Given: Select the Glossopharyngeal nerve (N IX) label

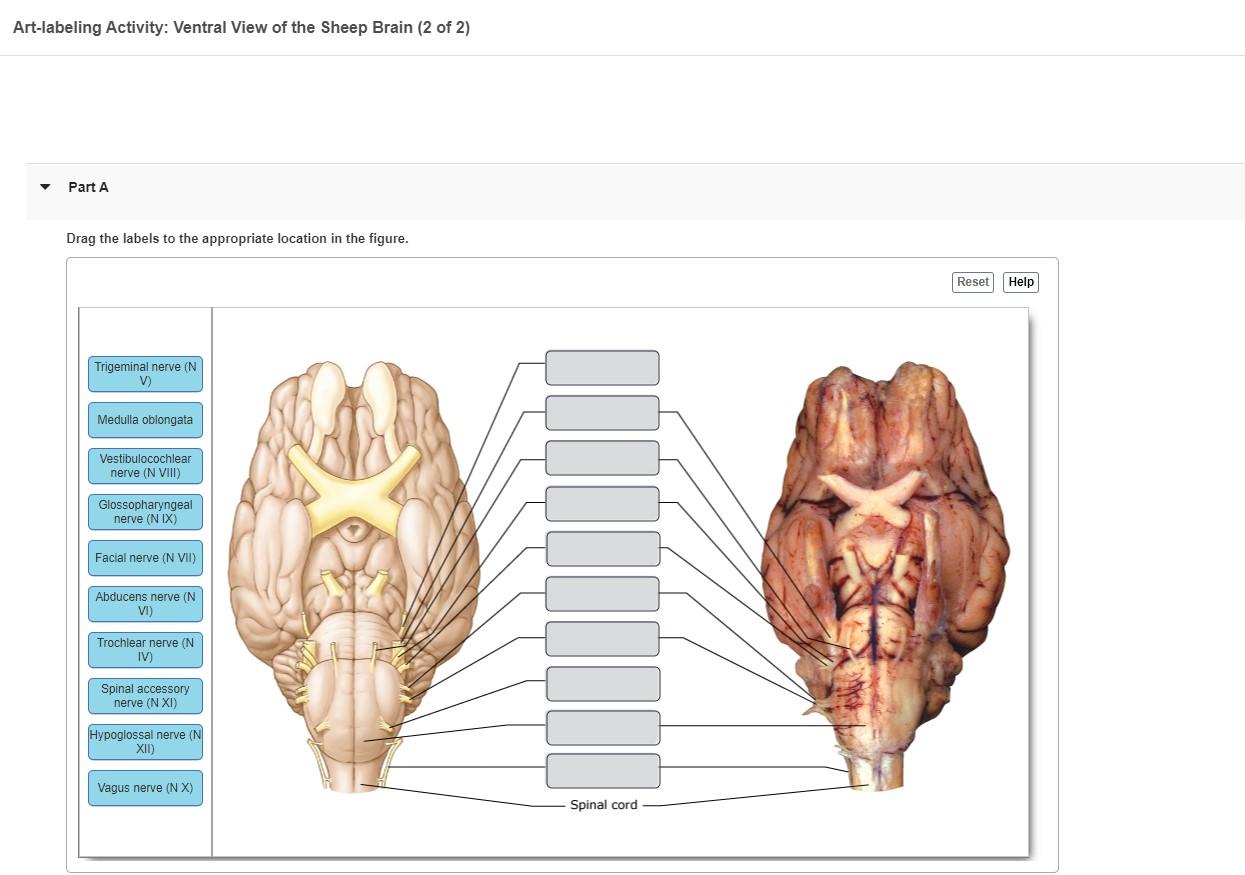Looking at the screenshot, I should (145, 511).
